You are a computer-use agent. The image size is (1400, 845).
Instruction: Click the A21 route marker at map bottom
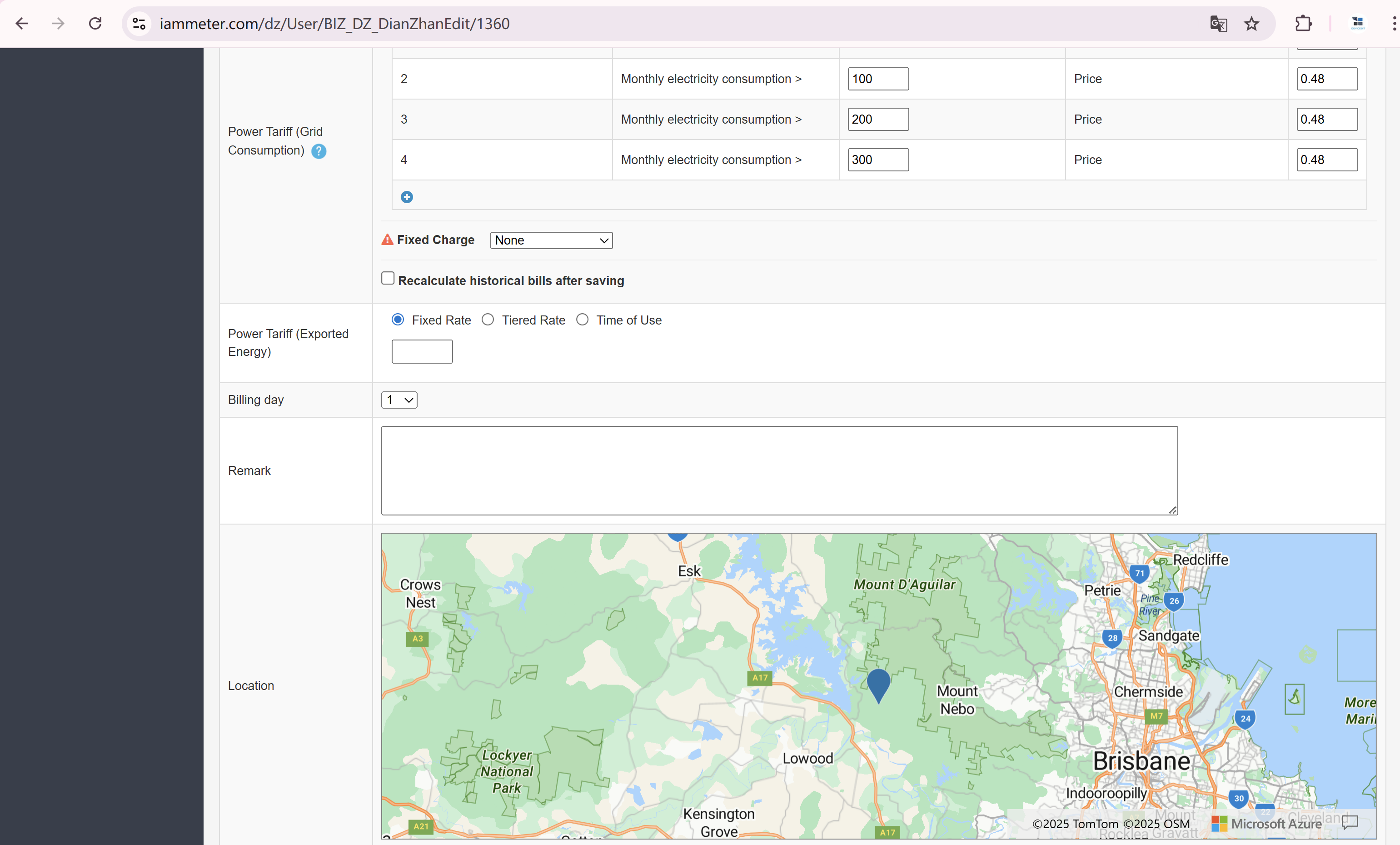tap(421, 826)
